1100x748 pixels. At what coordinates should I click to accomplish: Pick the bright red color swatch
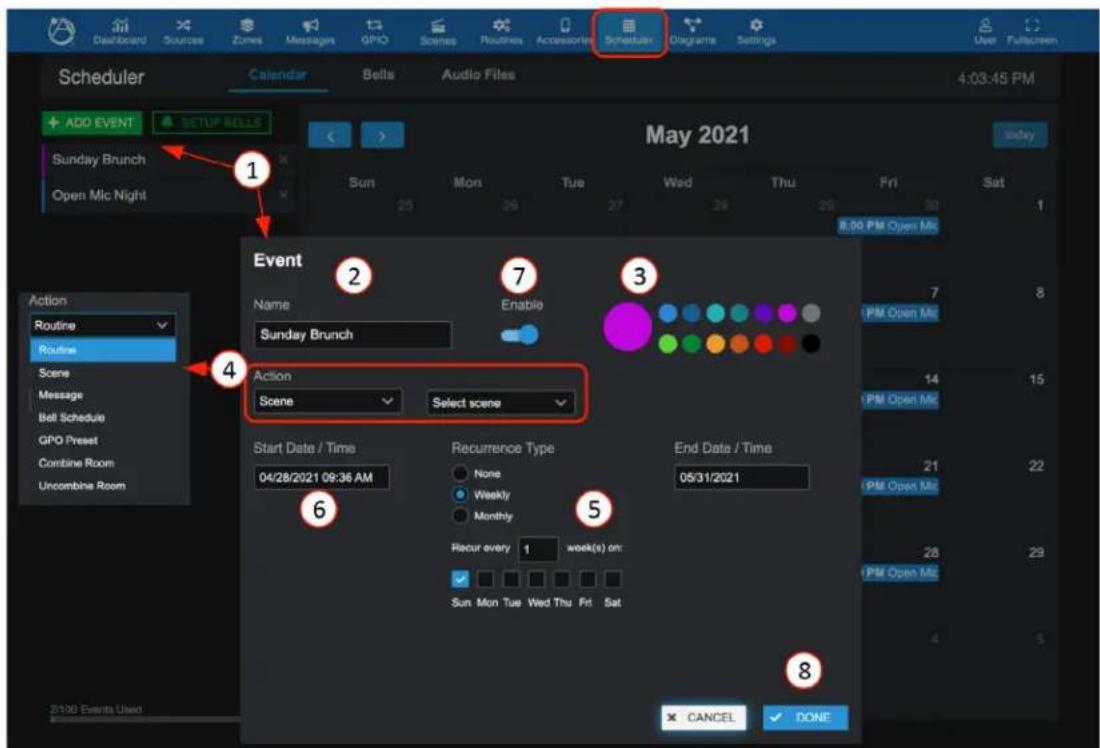[x=763, y=344]
